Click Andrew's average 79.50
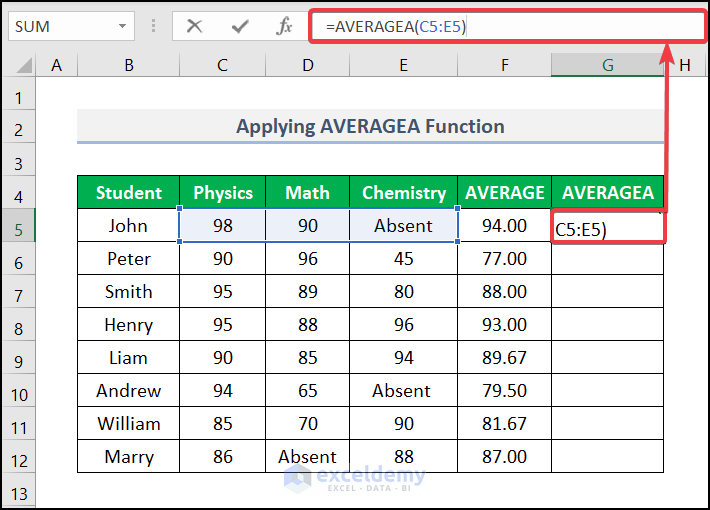Image resolution: width=710 pixels, height=510 pixels. point(504,390)
